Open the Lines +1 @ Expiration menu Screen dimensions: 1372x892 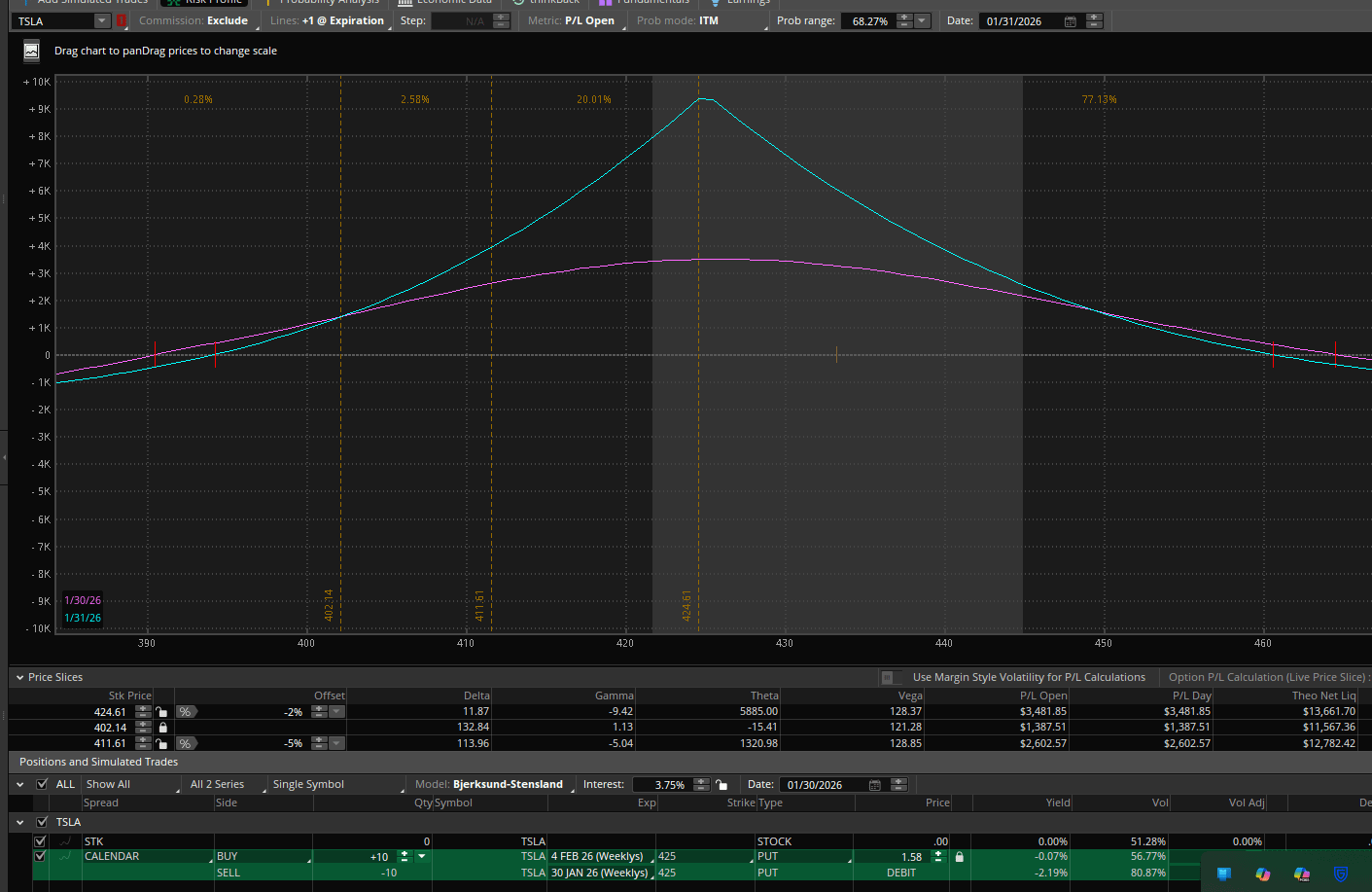click(x=330, y=20)
